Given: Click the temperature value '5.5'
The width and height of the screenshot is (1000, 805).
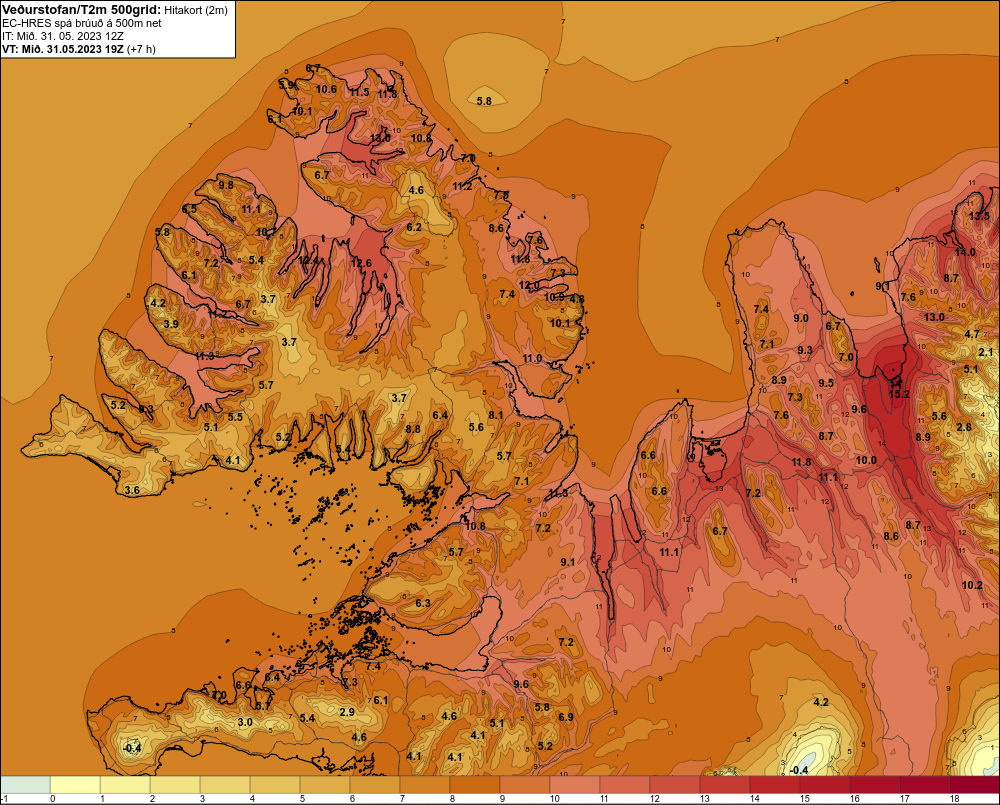Looking at the screenshot, I should (235, 417).
